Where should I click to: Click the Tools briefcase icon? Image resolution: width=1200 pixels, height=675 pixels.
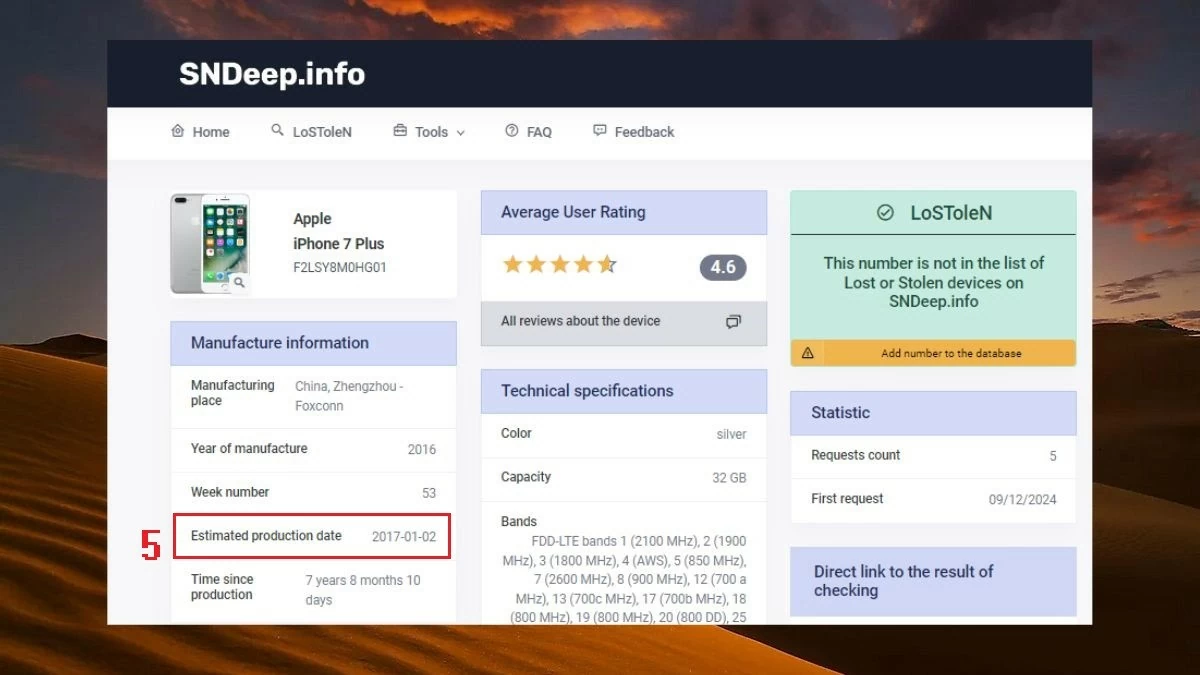[400, 131]
